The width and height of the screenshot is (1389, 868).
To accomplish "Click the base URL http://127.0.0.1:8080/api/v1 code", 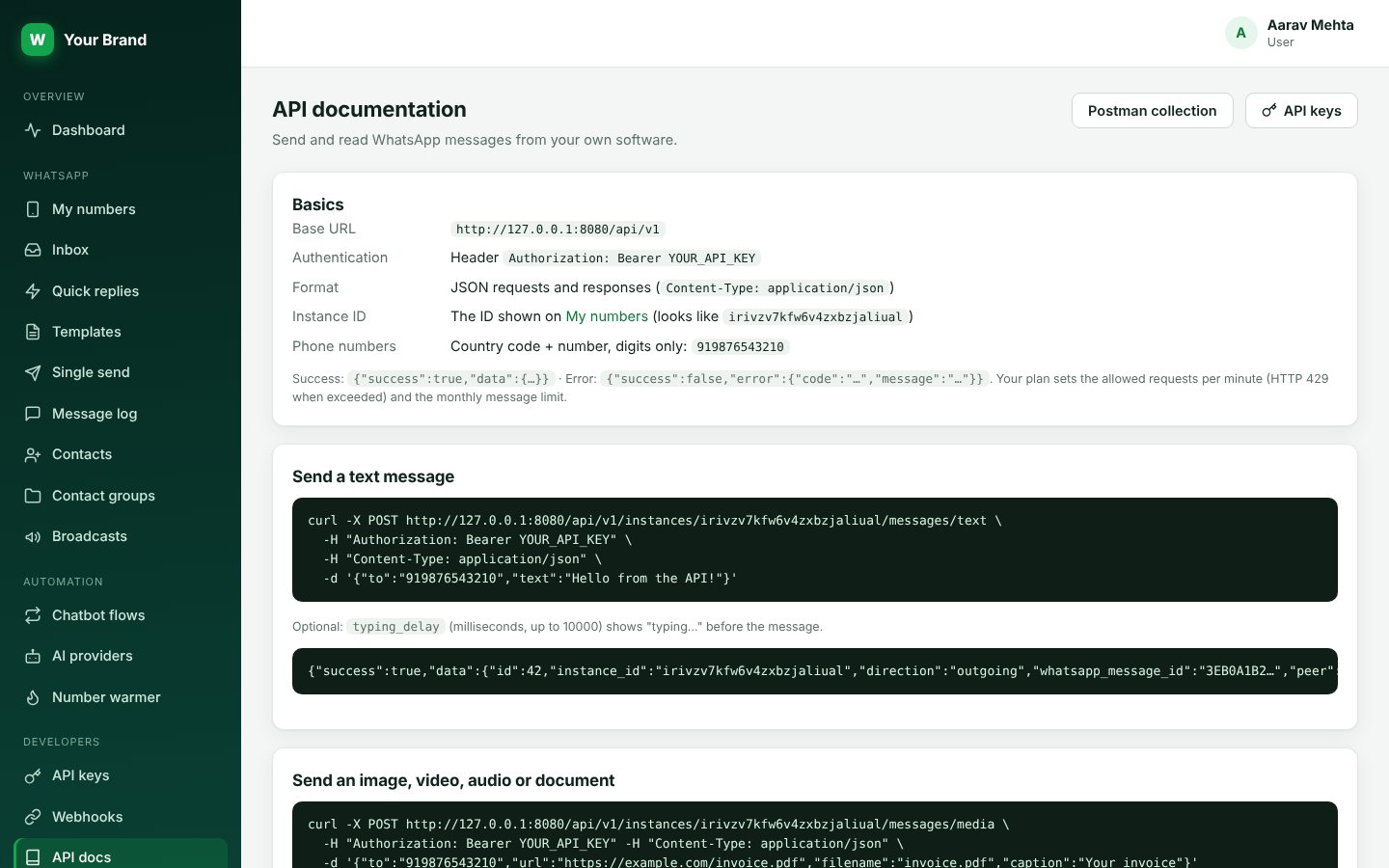I will [x=558, y=230].
